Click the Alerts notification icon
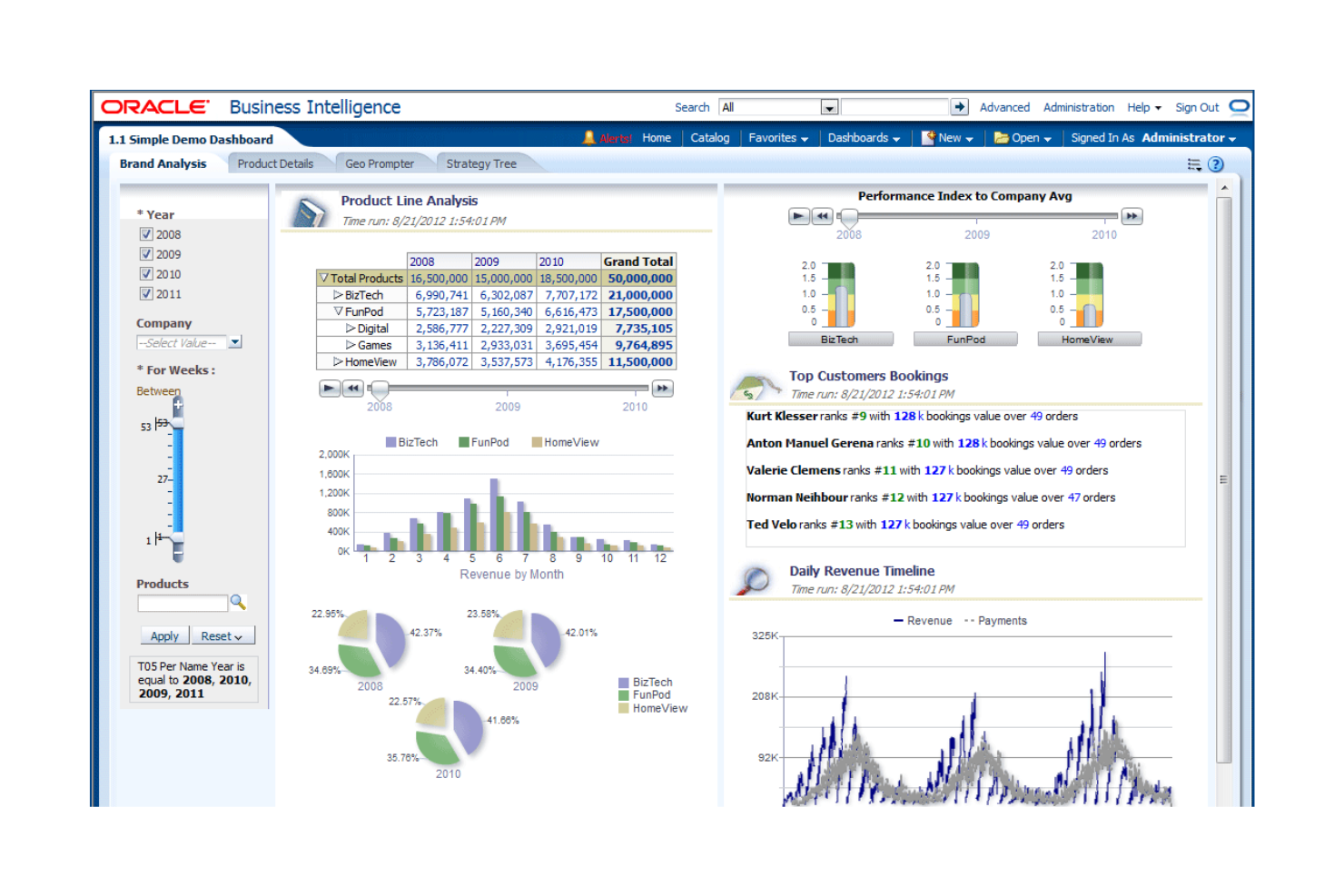 click(590, 137)
